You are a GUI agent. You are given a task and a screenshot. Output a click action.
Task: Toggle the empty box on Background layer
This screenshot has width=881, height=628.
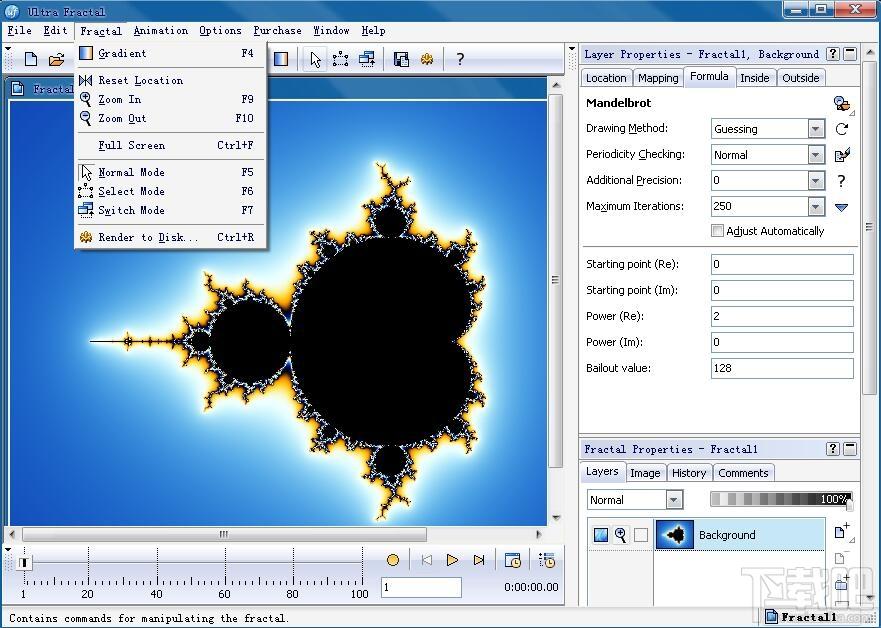click(641, 535)
